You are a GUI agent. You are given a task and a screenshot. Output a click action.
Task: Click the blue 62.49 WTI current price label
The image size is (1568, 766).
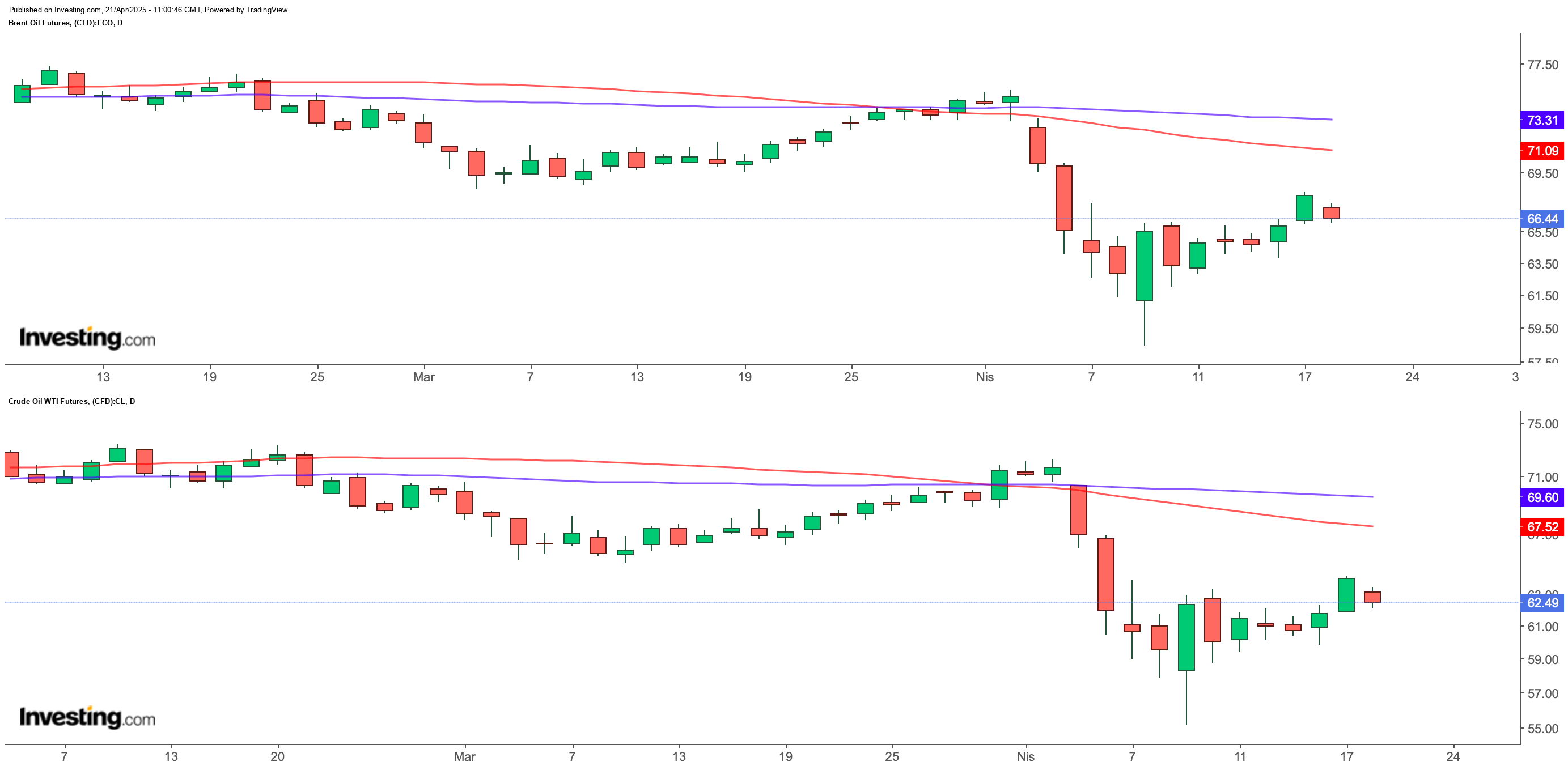(x=1542, y=603)
